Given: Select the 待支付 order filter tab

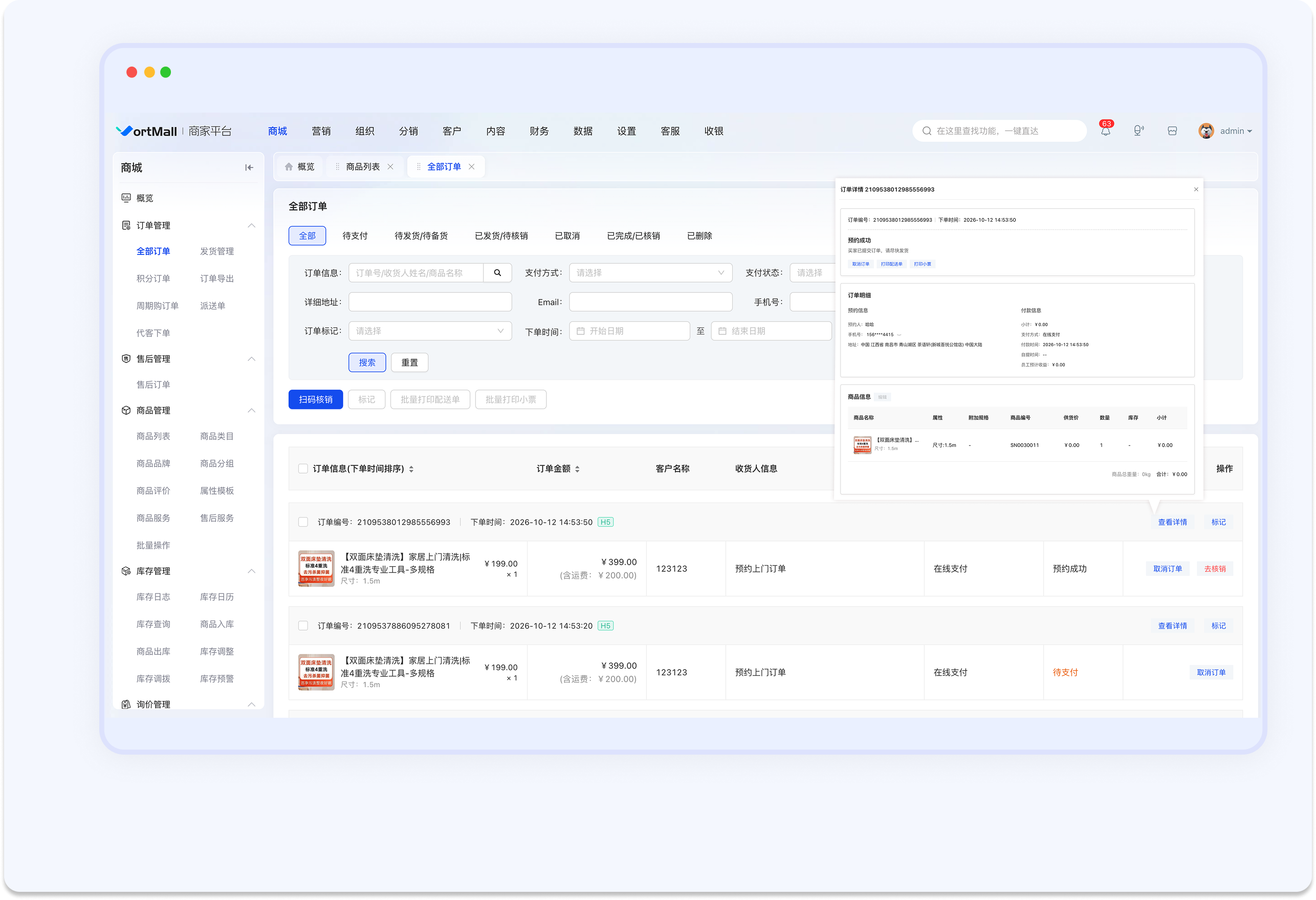Looking at the screenshot, I should 355,236.
